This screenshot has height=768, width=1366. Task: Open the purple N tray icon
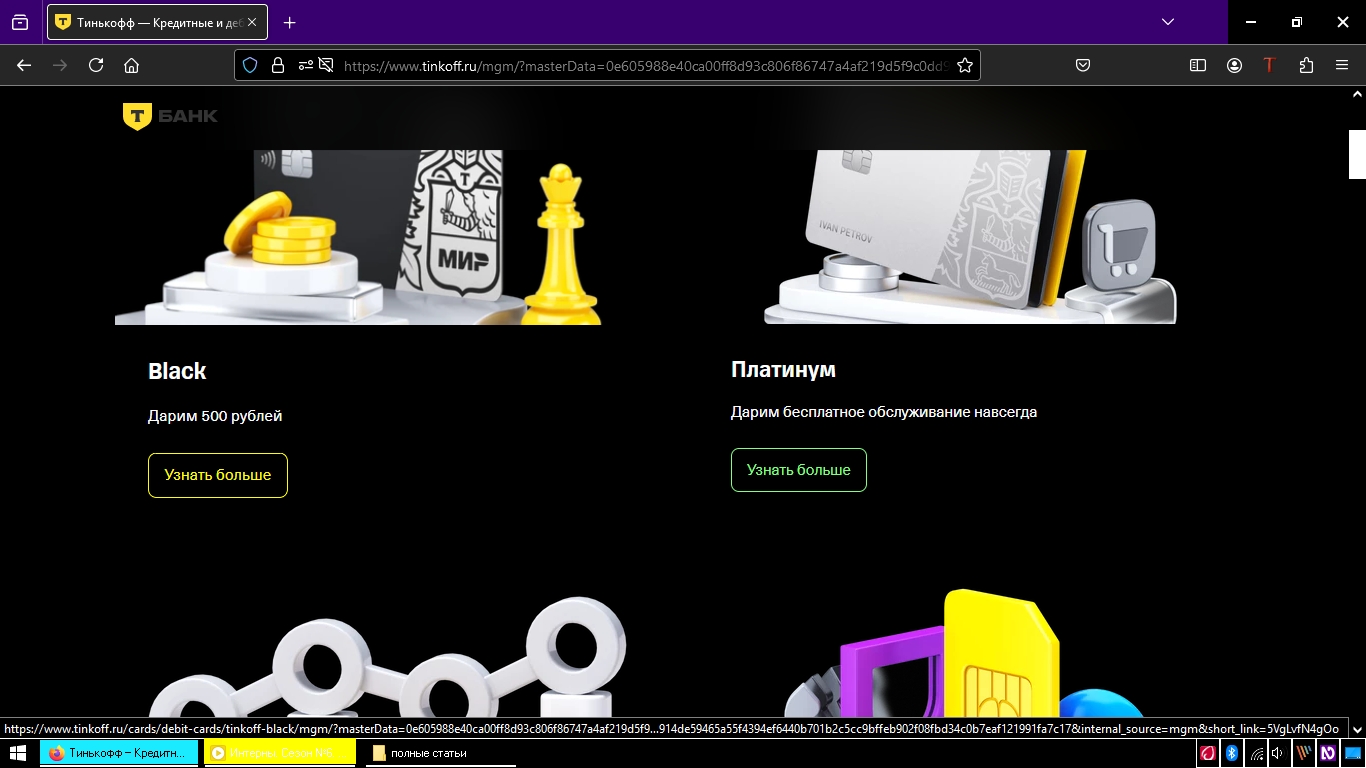[1328, 753]
